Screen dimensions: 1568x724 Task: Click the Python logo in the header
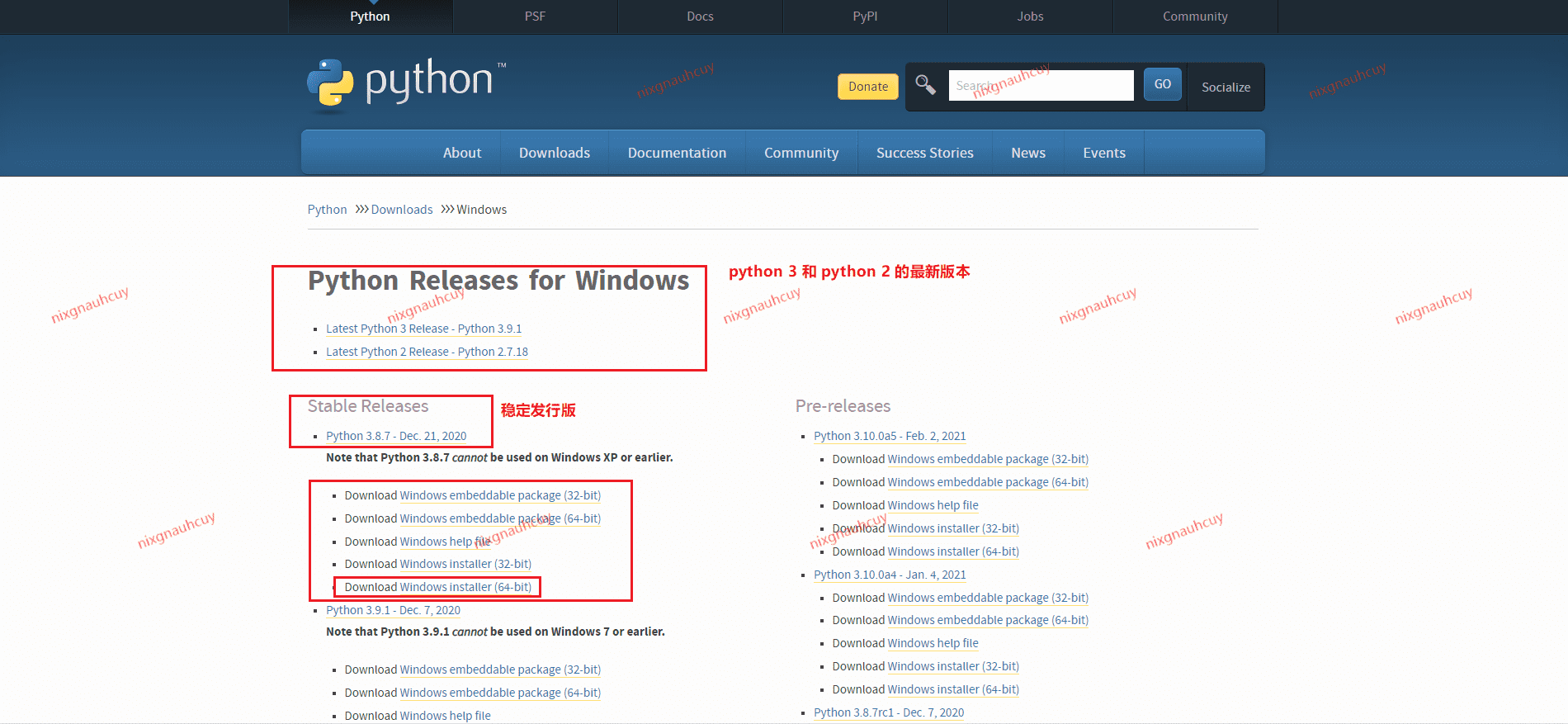pyautogui.click(x=406, y=83)
